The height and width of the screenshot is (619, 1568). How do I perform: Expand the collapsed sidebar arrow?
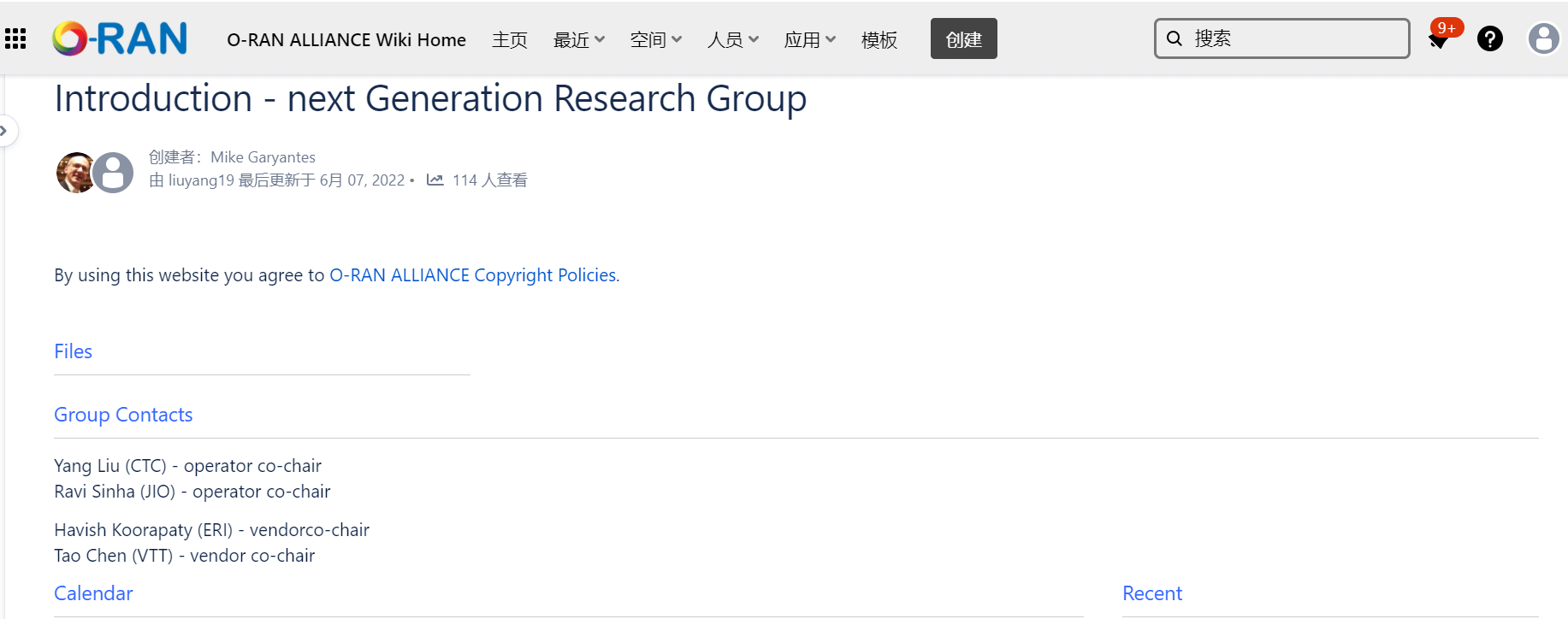coord(4,131)
